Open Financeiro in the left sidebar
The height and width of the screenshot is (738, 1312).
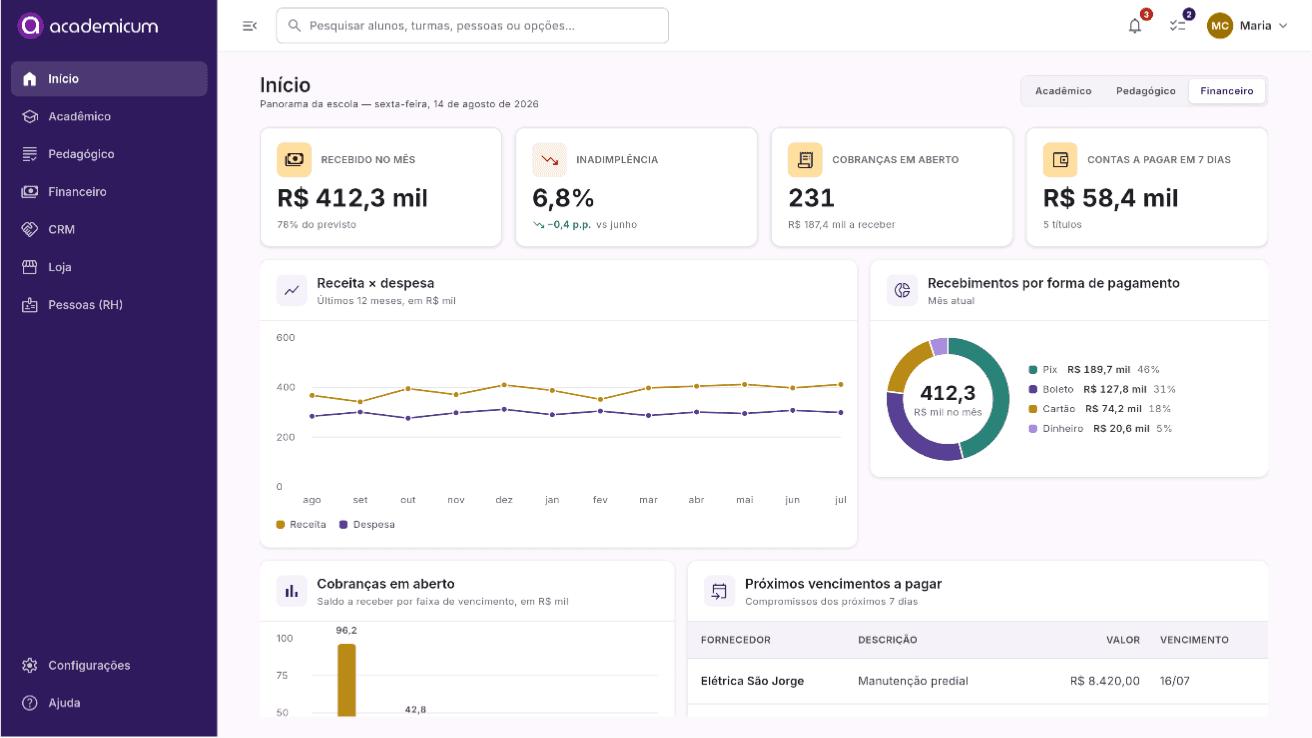point(109,192)
